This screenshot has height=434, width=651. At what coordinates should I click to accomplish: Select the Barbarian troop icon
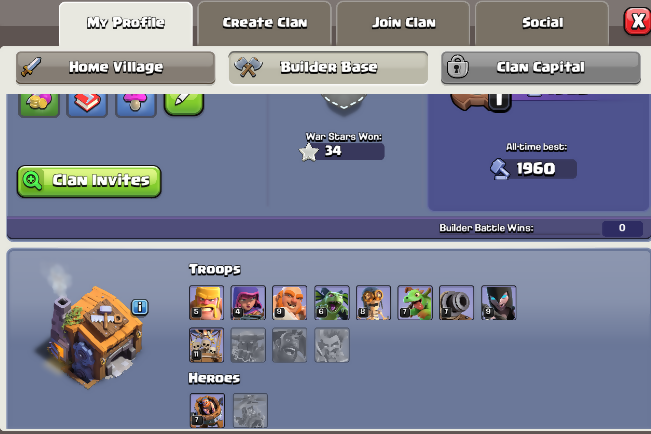(x=206, y=302)
